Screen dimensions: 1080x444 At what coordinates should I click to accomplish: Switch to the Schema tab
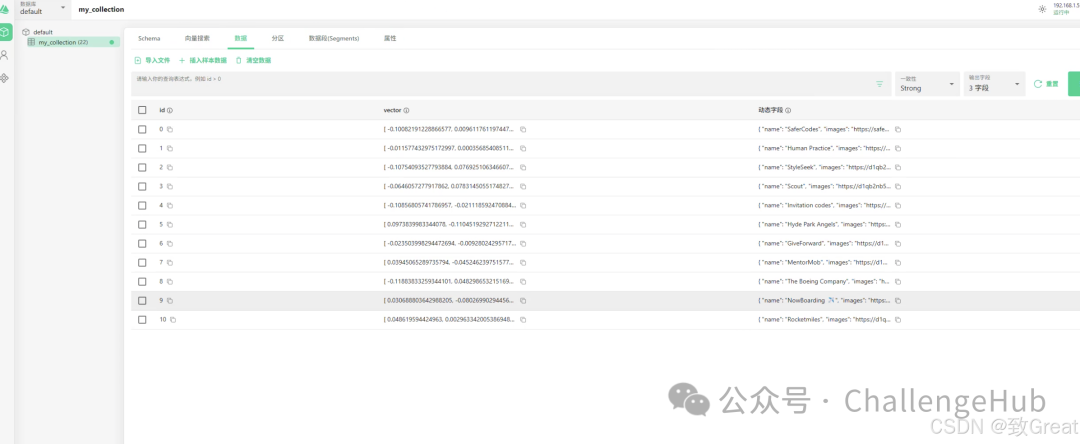tap(149, 39)
